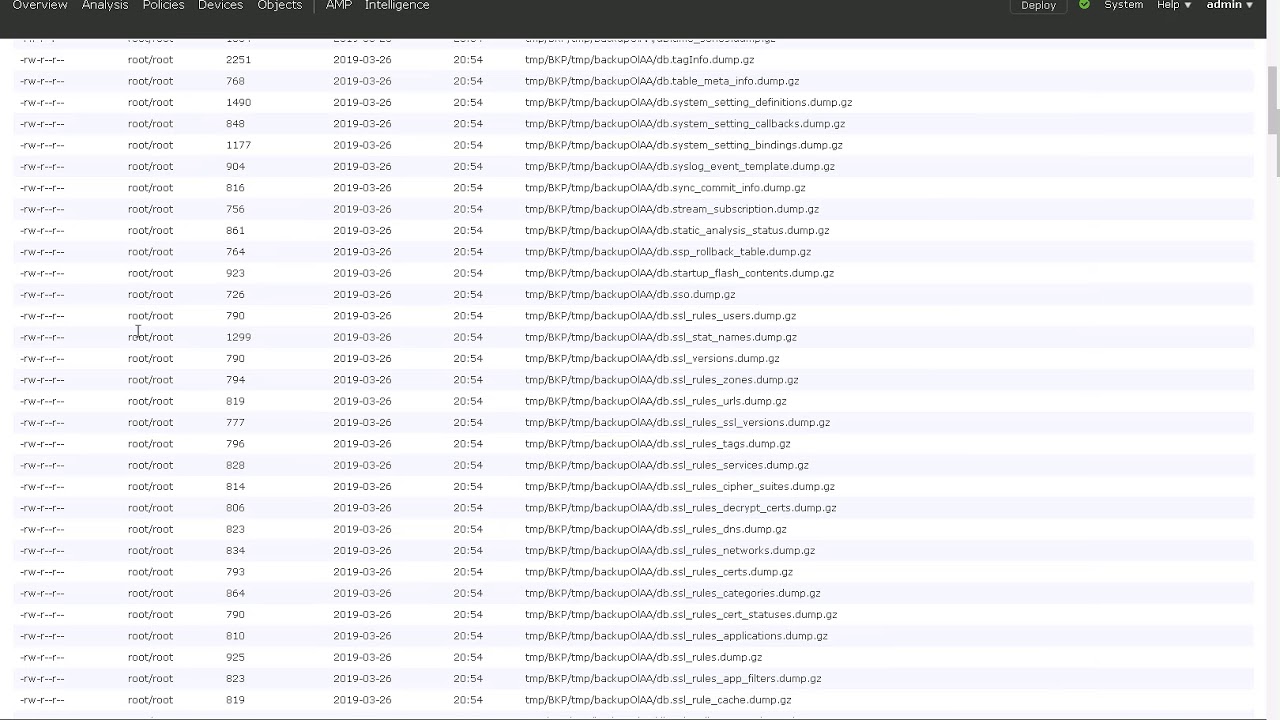Click the green health status icon

[1084, 5]
